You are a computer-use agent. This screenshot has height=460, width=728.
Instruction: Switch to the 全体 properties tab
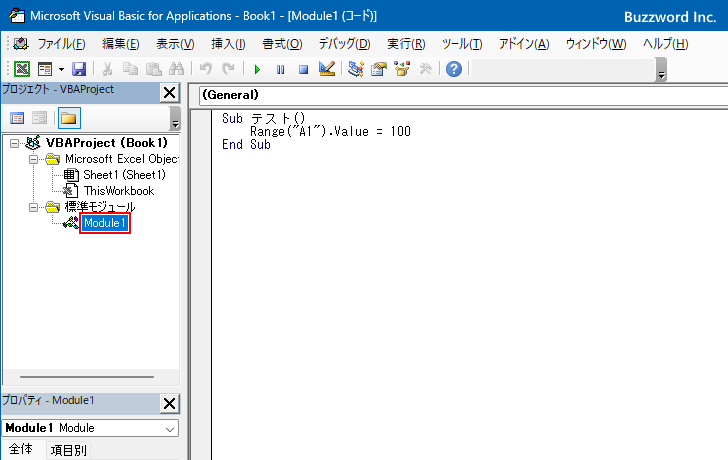21,450
